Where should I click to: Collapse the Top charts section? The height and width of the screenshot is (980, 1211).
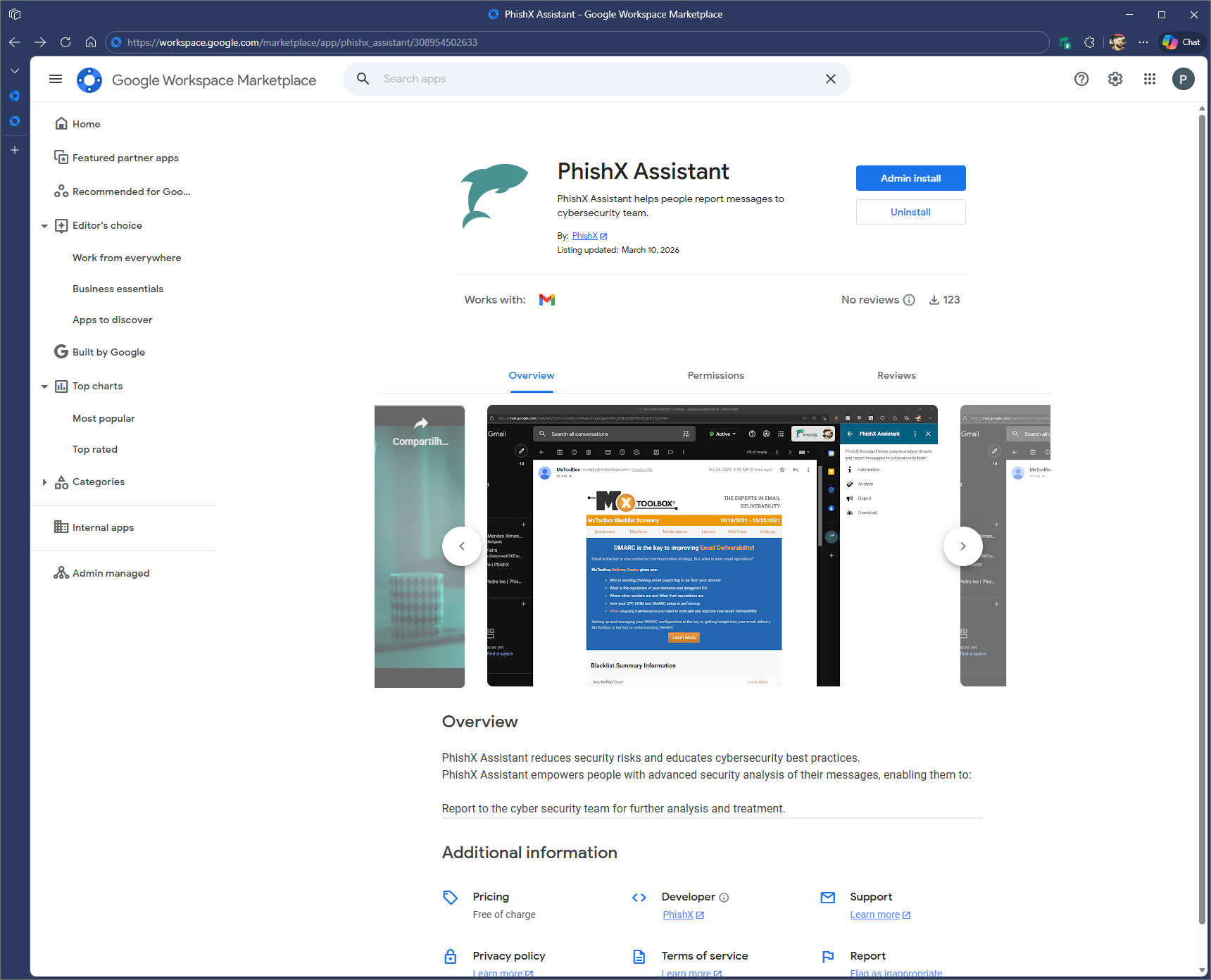44,386
